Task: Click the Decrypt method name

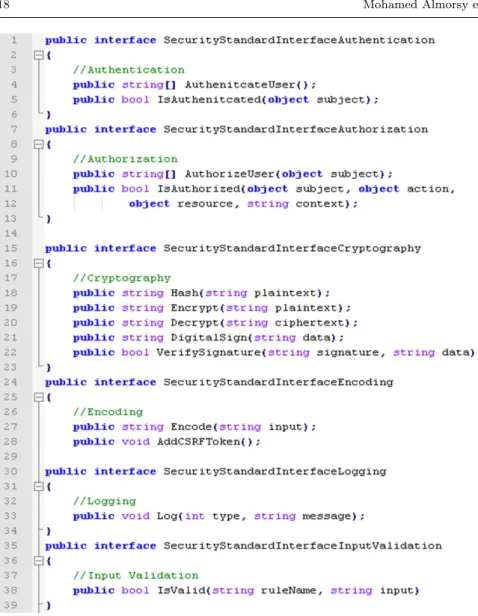Action: (195, 323)
